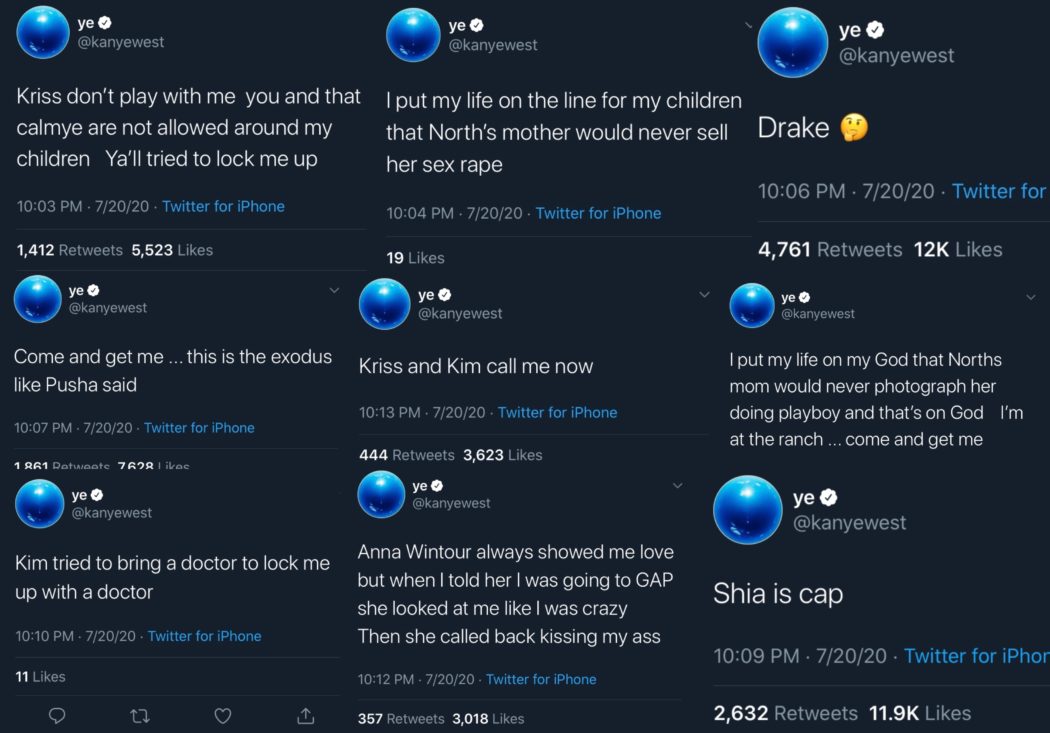This screenshot has width=1050, height=733.
Task: Expand the chevron menu on 'Come and get me' tweet
Action: pos(334,290)
